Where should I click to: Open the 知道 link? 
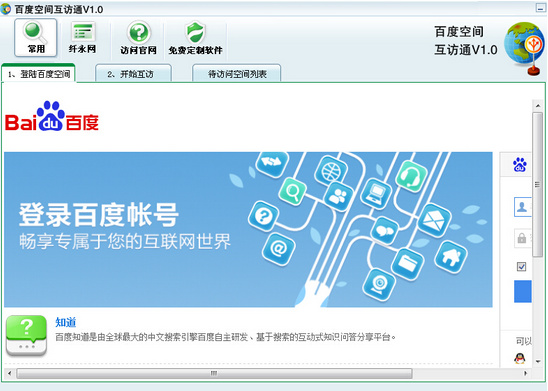tap(66, 322)
